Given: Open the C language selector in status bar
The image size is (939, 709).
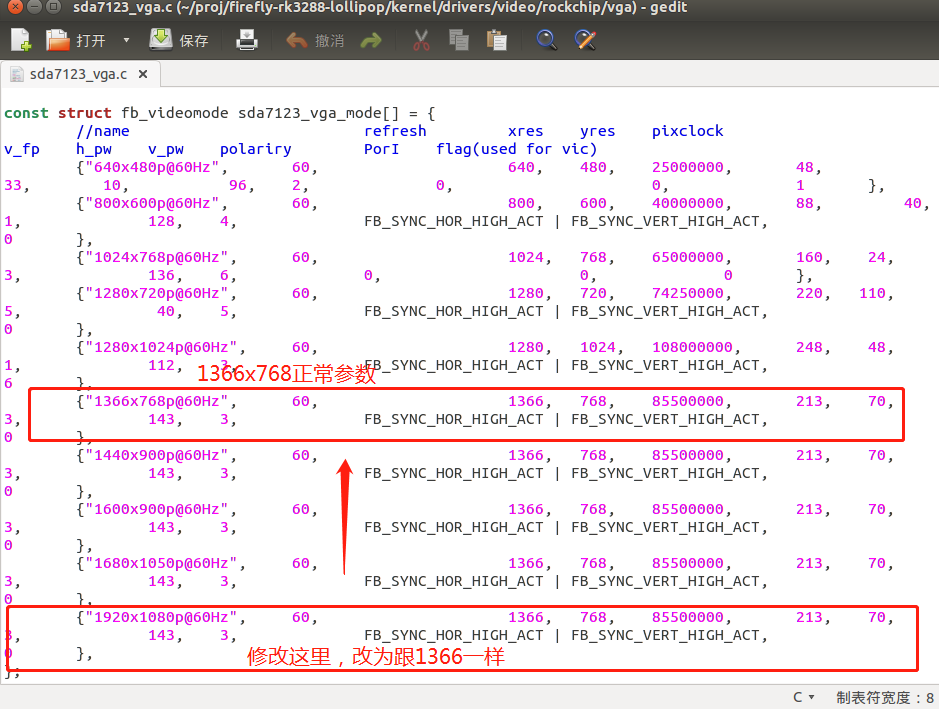Looking at the screenshot, I should pos(804,697).
